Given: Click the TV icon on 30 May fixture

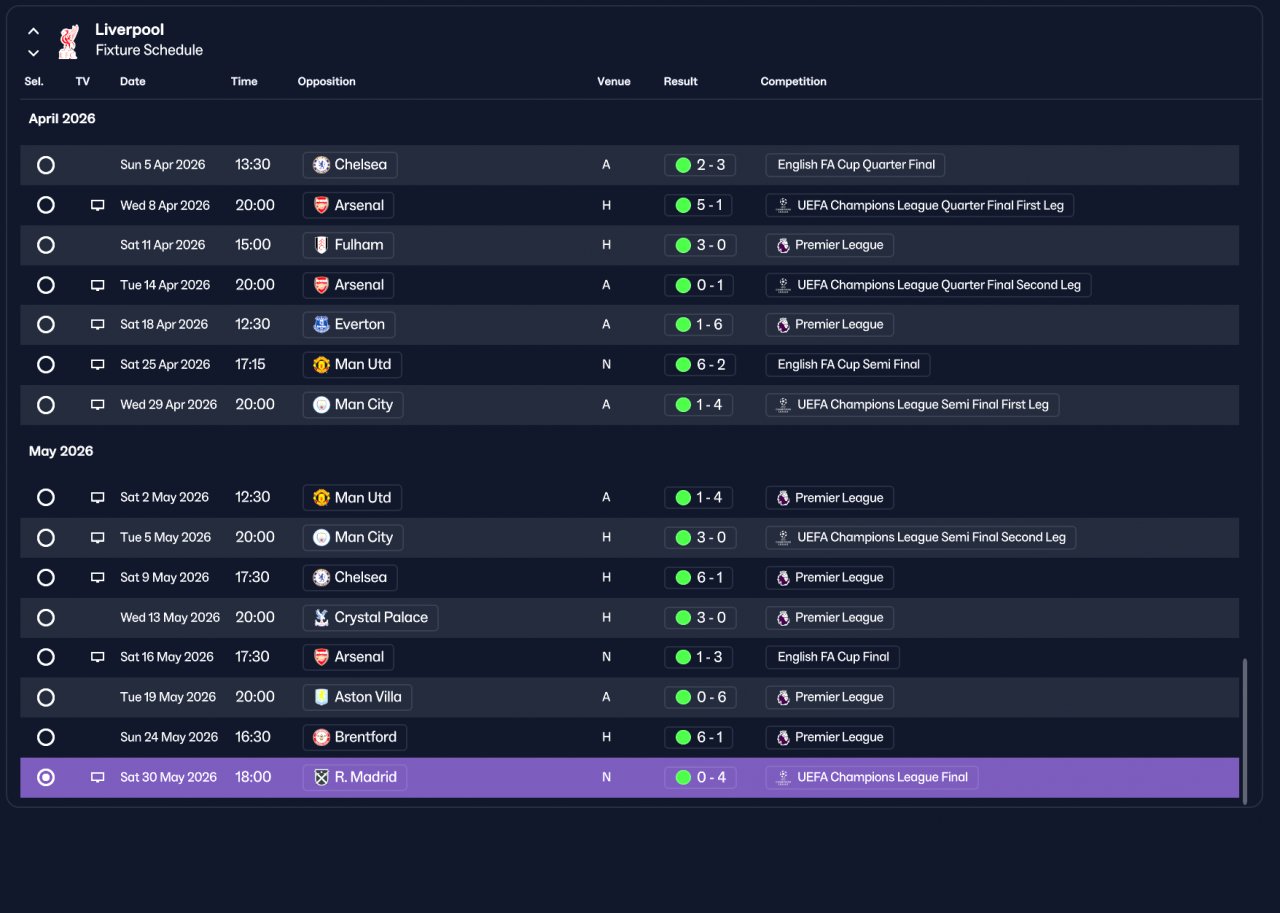Looking at the screenshot, I should point(98,777).
